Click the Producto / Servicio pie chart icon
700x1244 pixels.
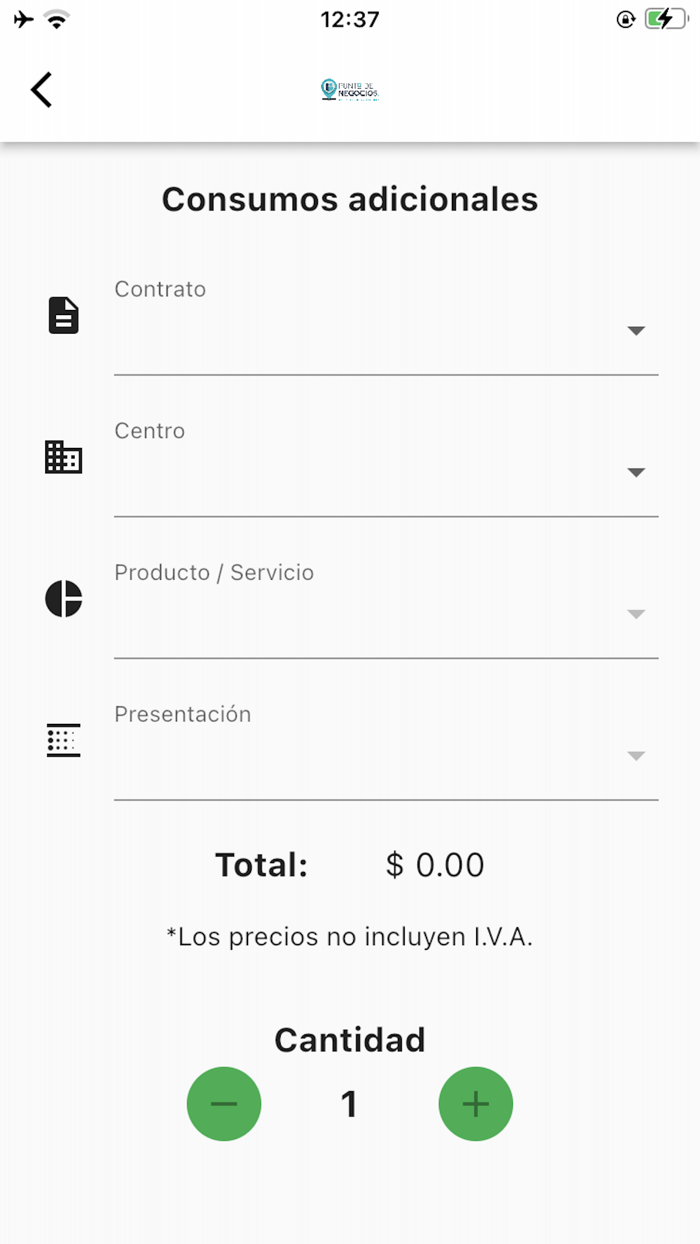(x=62, y=598)
